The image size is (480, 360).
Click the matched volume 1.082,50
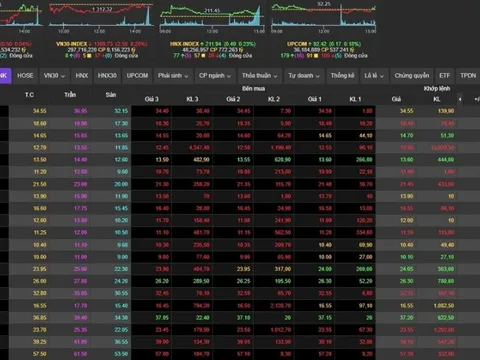point(444,306)
